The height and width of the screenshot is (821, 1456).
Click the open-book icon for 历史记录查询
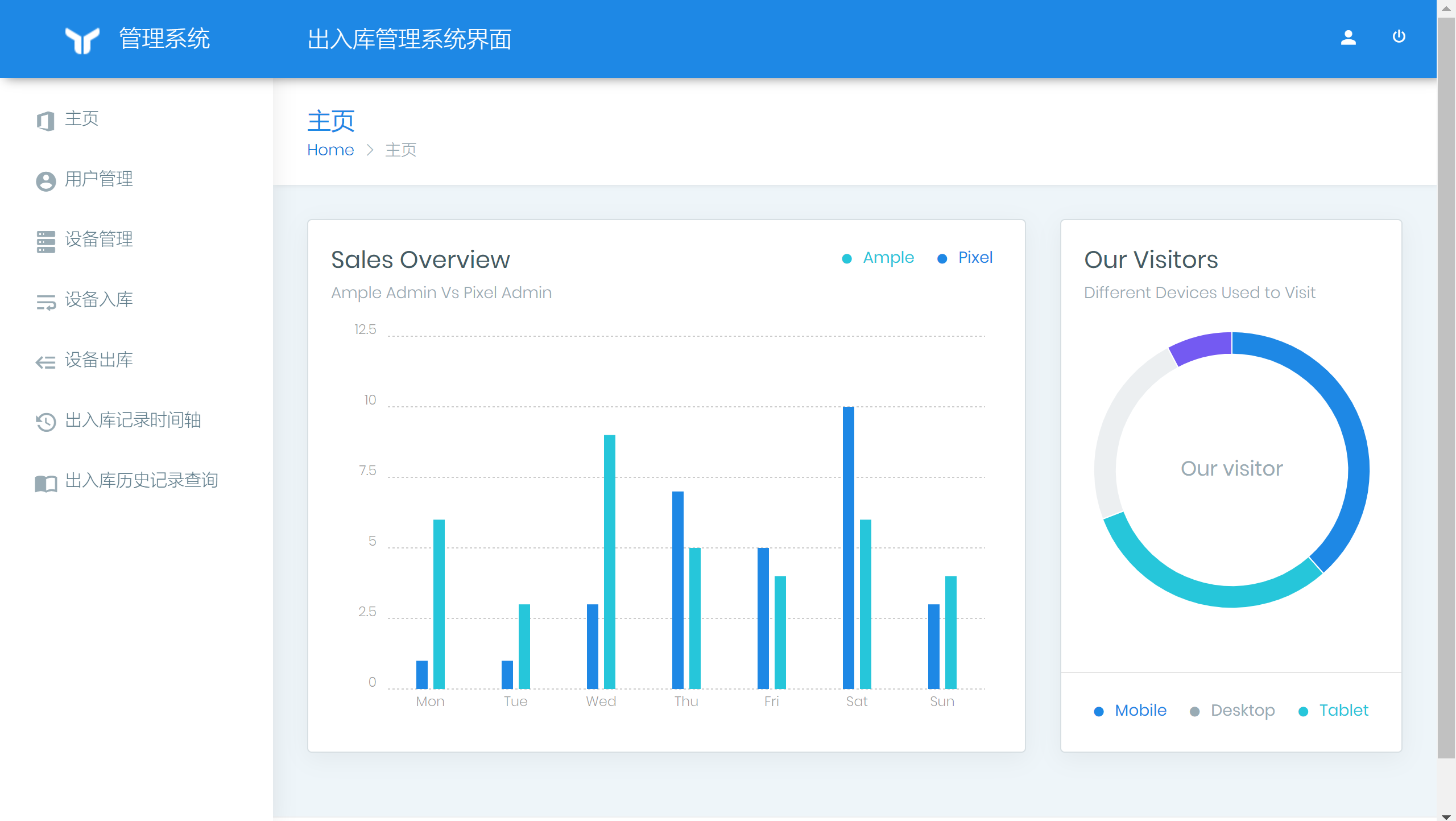click(45, 483)
